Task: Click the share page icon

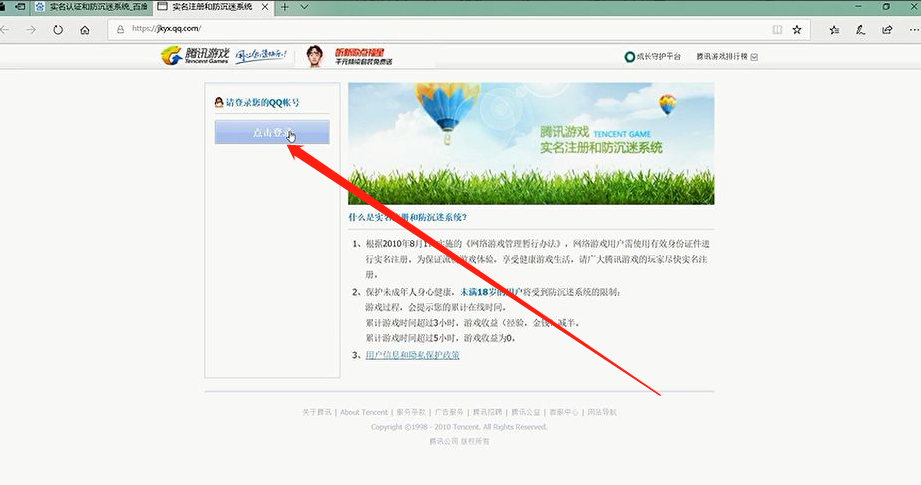Action: point(887,29)
